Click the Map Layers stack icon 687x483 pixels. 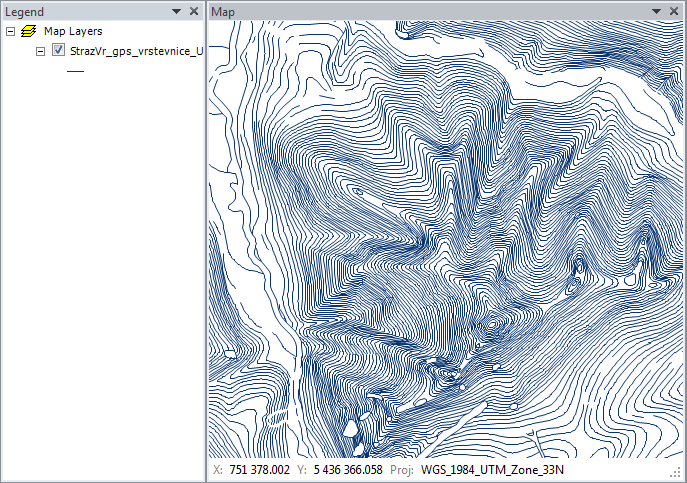point(29,31)
